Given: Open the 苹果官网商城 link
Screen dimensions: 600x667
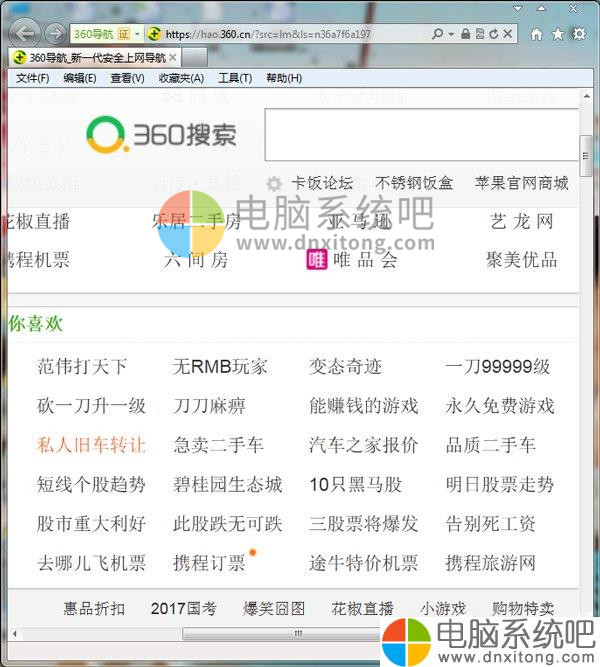Looking at the screenshot, I should pos(522,183).
